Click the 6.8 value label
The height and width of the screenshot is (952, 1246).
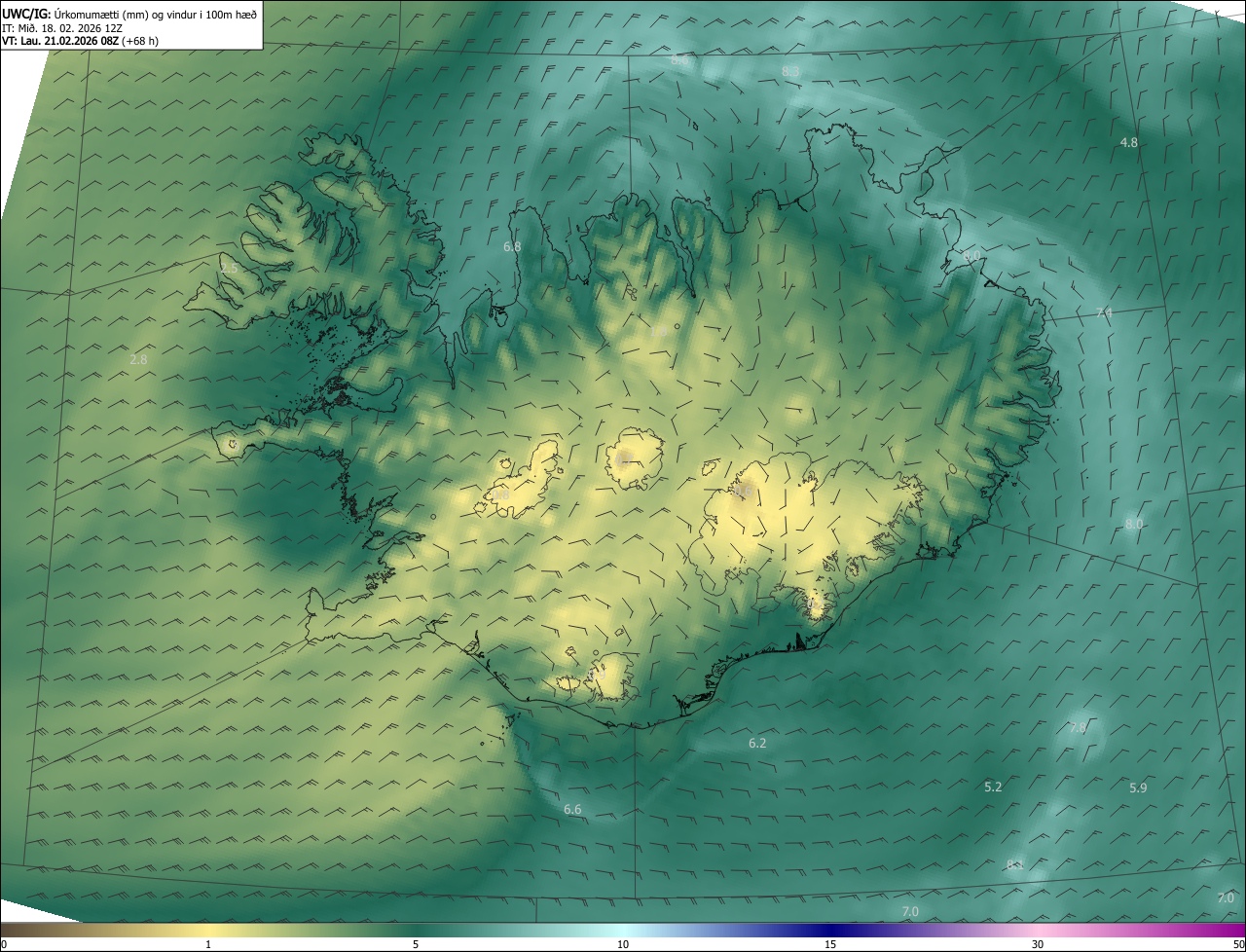point(512,246)
